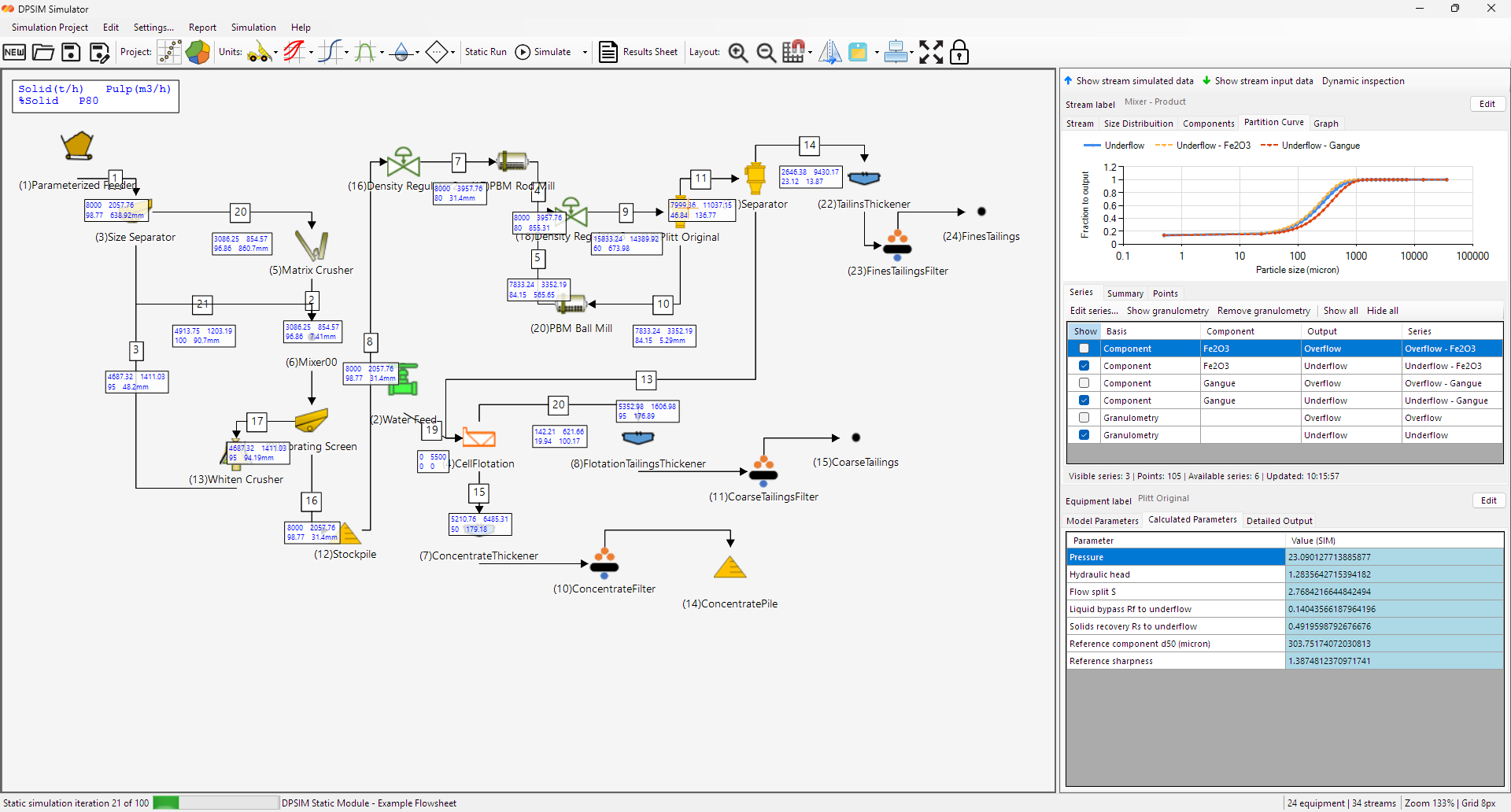Click the mirror flip layout icon
1511x812 pixels.
(829, 52)
